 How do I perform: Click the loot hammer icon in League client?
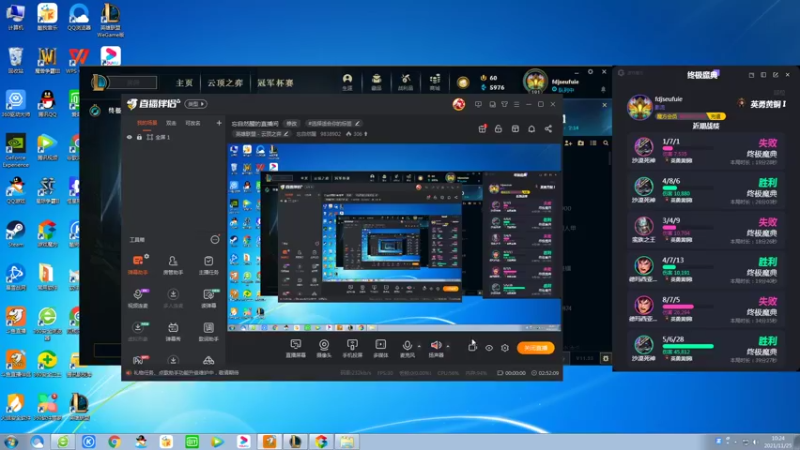(x=406, y=82)
